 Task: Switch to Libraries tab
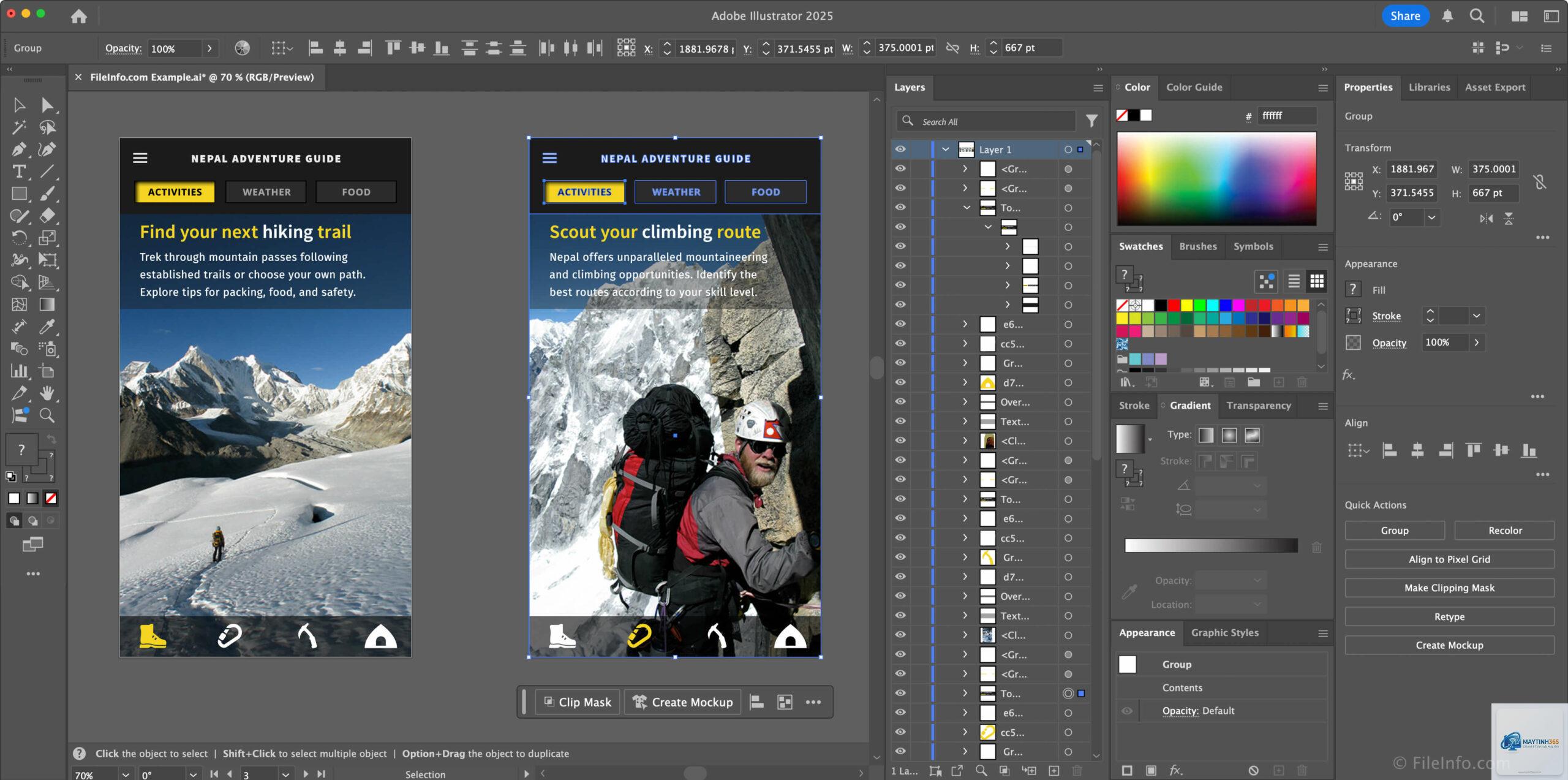tap(1429, 87)
